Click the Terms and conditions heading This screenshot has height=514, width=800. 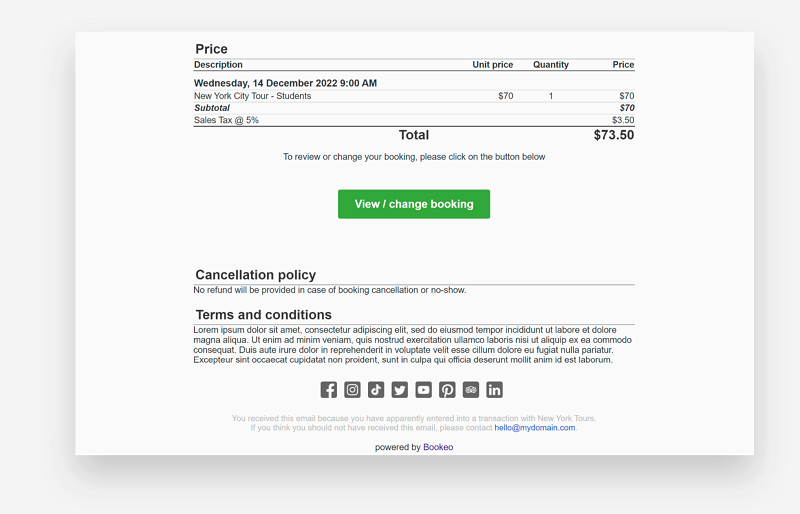263,315
